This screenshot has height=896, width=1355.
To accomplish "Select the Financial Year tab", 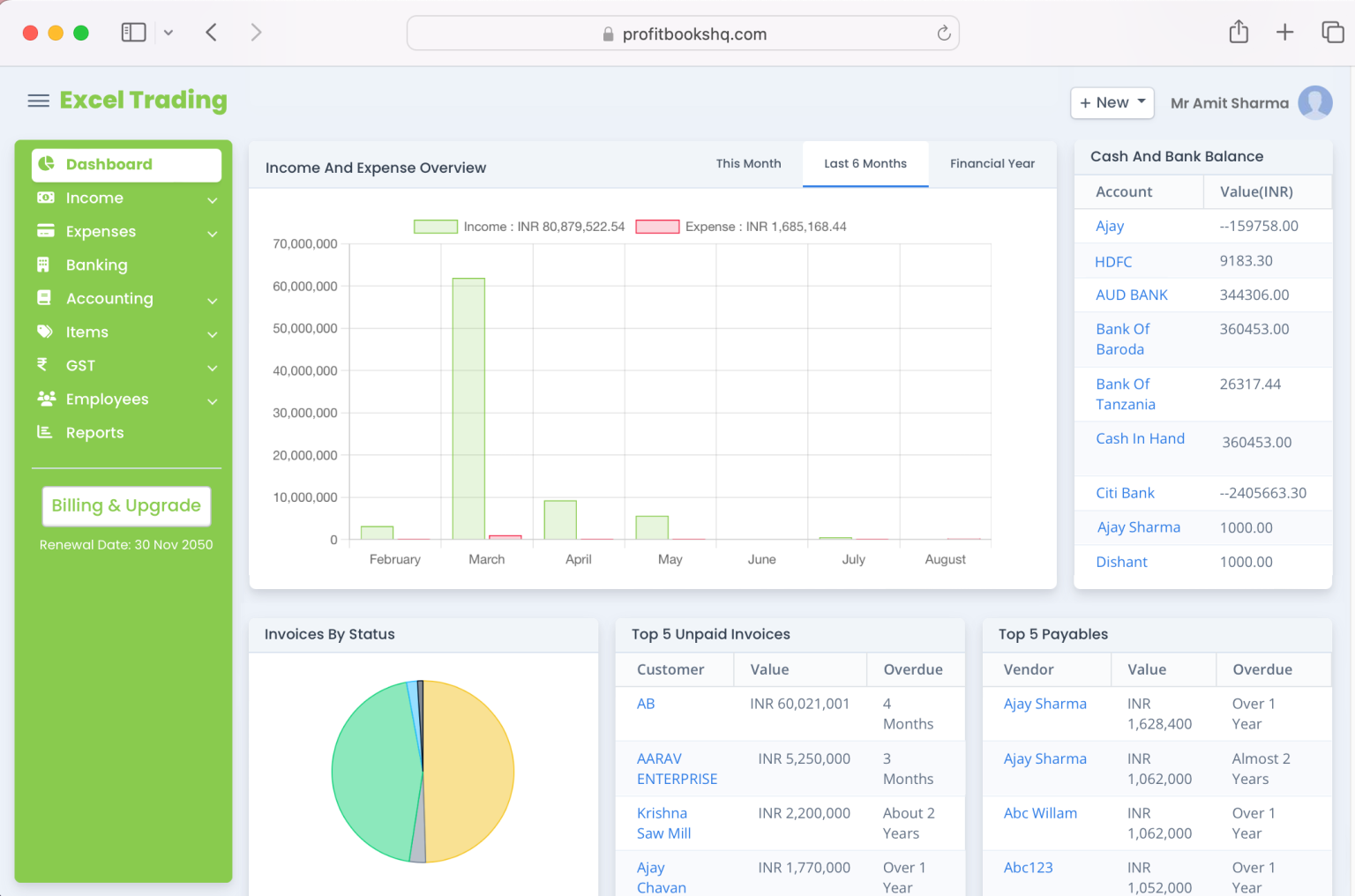I will click(x=992, y=164).
